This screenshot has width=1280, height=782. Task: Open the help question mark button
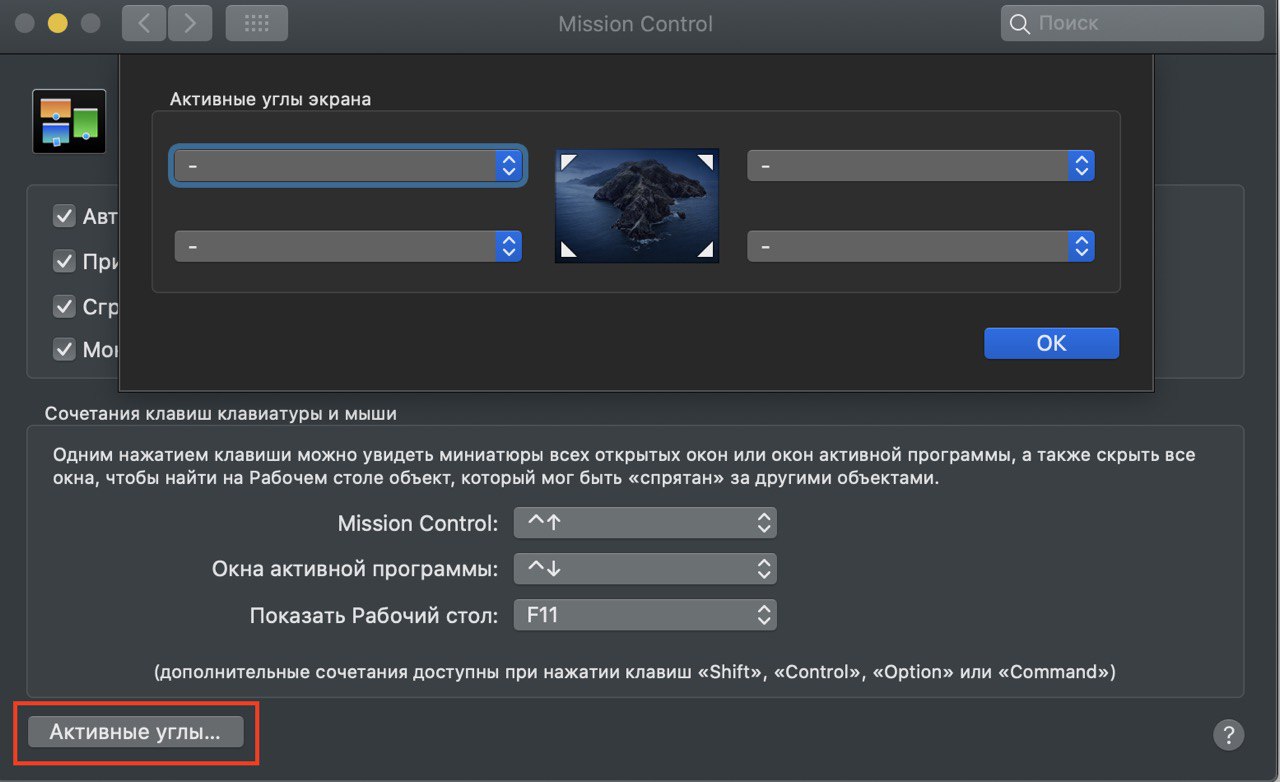point(1229,735)
